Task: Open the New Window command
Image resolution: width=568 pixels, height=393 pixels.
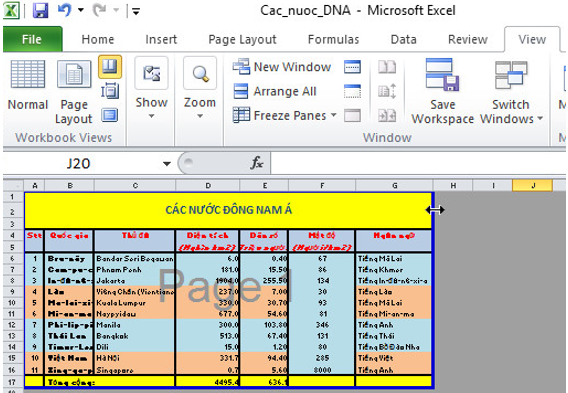Action: [x=282, y=67]
